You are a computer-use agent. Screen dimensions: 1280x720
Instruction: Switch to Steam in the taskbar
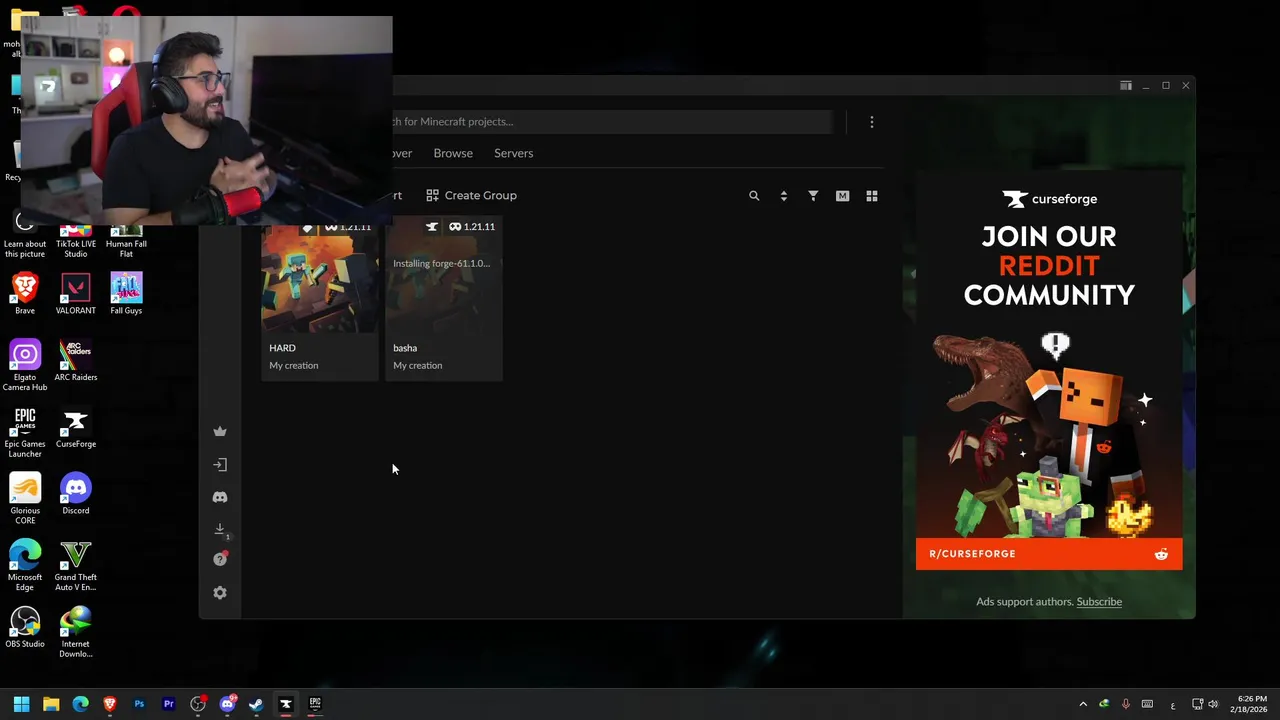(x=256, y=704)
